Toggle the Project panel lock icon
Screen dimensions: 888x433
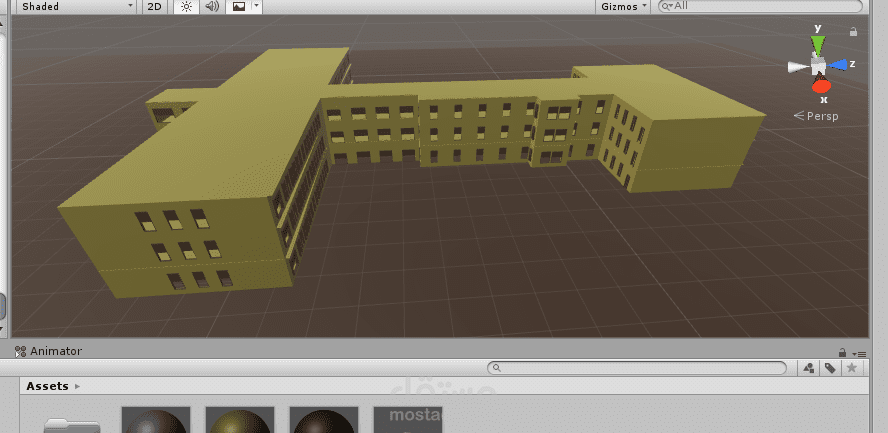tap(843, 352)
